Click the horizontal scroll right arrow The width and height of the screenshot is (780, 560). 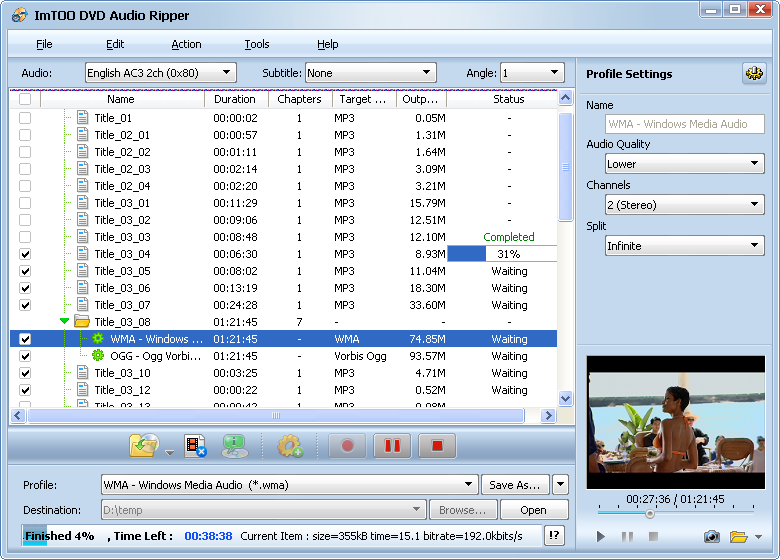pyautogui.click(x=548, y=415)
